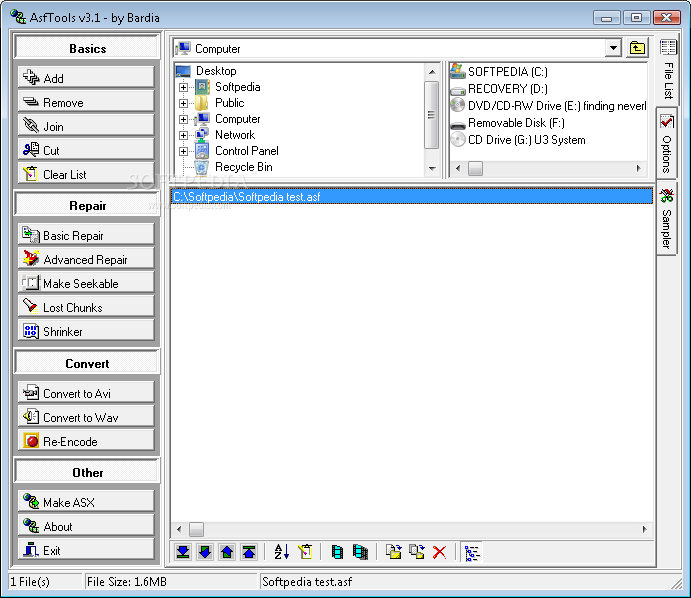Click File Size: 1.6MB status text
Image resolution: width=691 pixels, height=598 pixels.
click(127, 582)
